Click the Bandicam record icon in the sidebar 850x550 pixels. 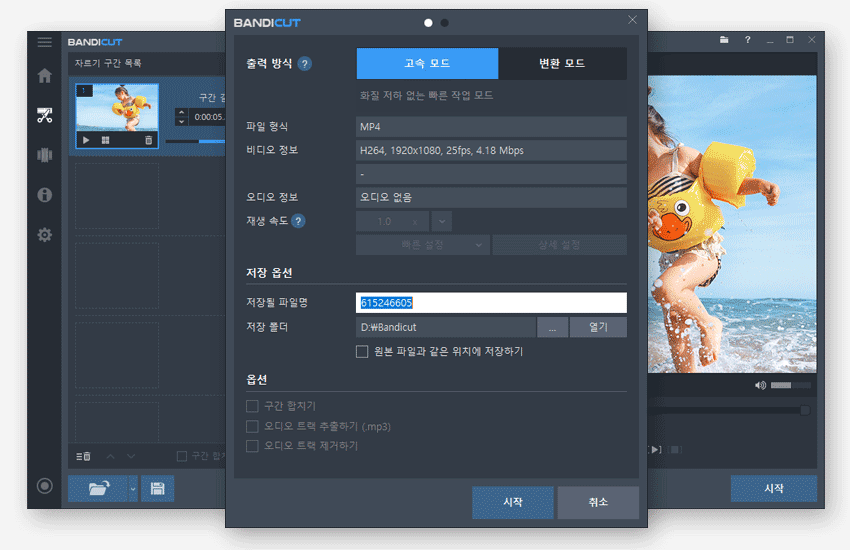(x=44, y=486)
